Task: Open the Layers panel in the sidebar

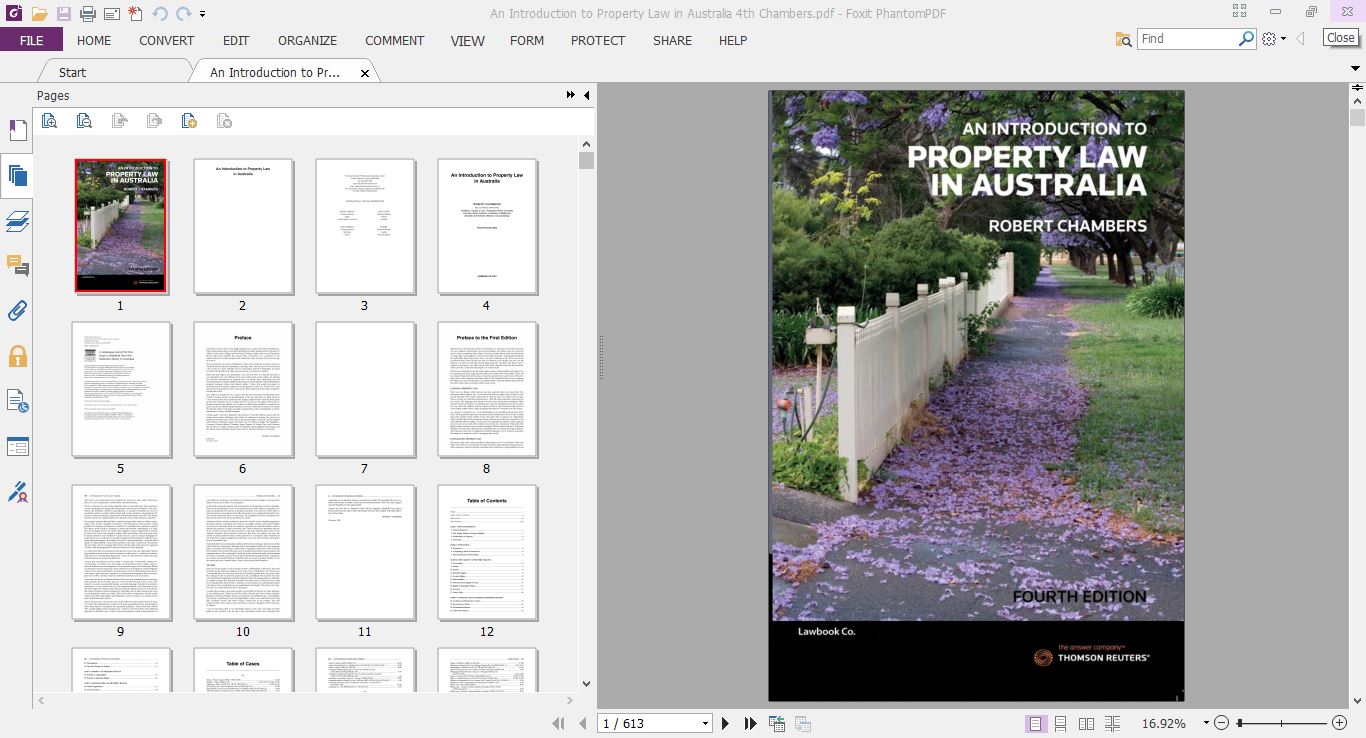Action: coord(17,221)
